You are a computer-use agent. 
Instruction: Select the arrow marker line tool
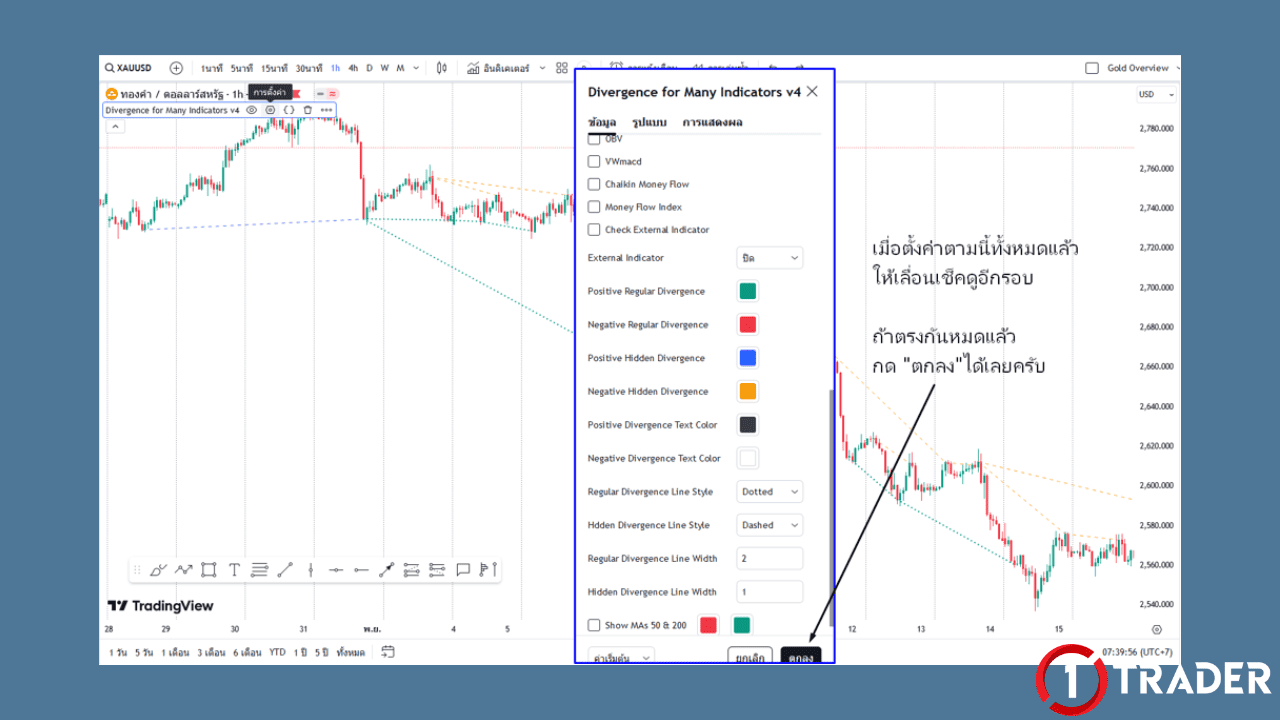coord(386,570)
